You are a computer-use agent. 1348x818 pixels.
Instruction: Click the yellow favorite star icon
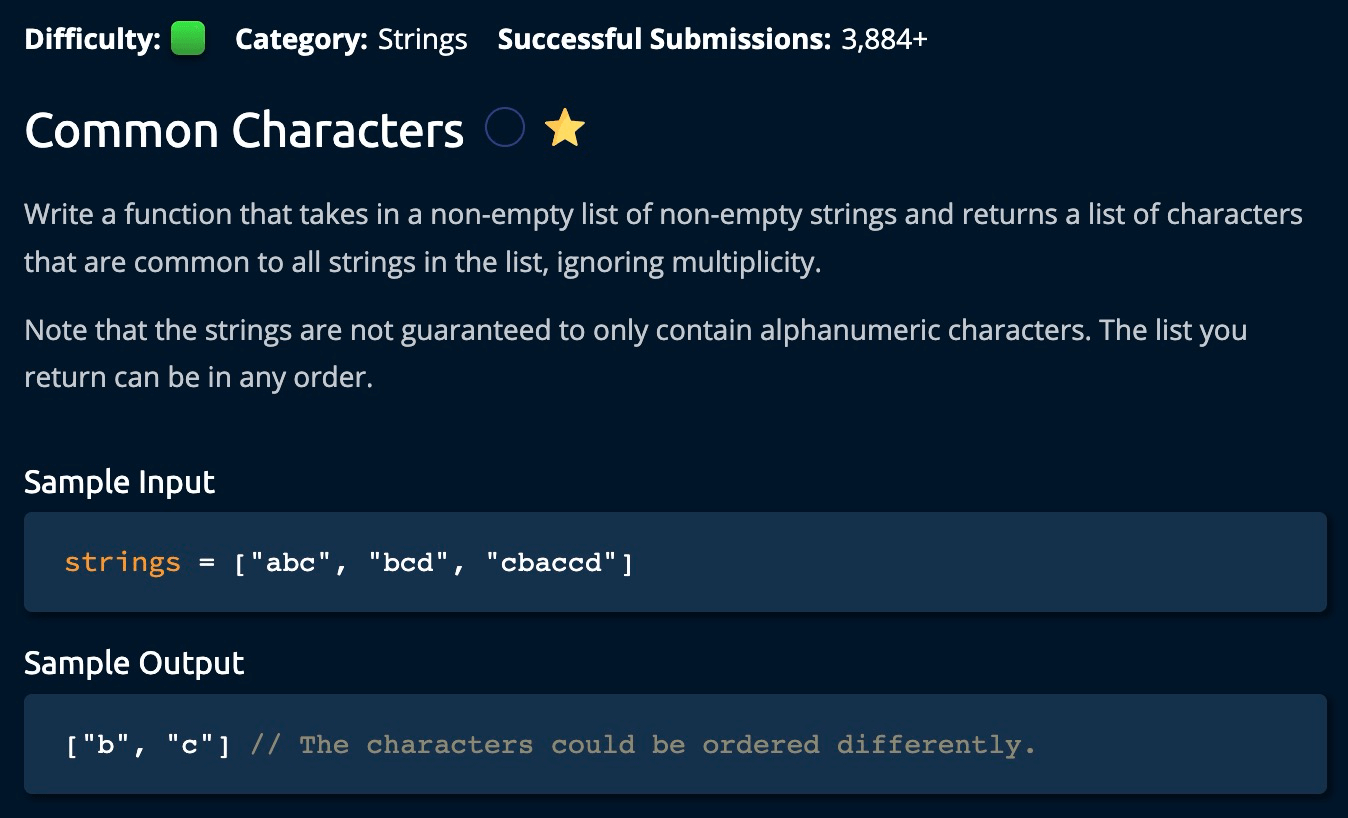pyautogui.click(x=565, y=129)
